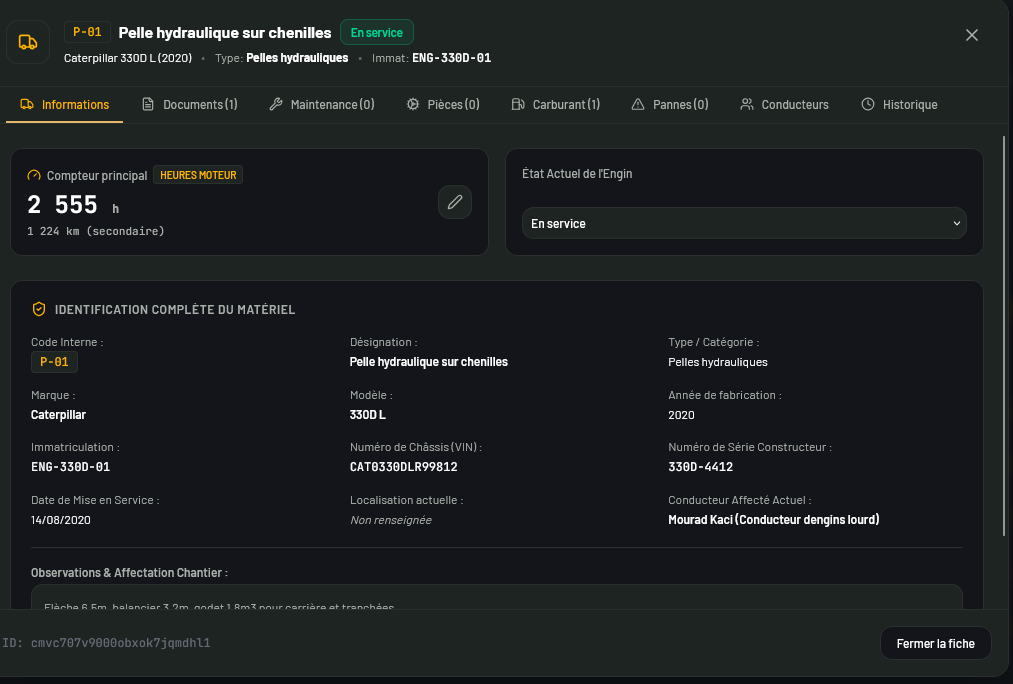Screen dimensions: 1013x684
Task: Click the truck icon on Informations tab
Action: tap(26, 105)
